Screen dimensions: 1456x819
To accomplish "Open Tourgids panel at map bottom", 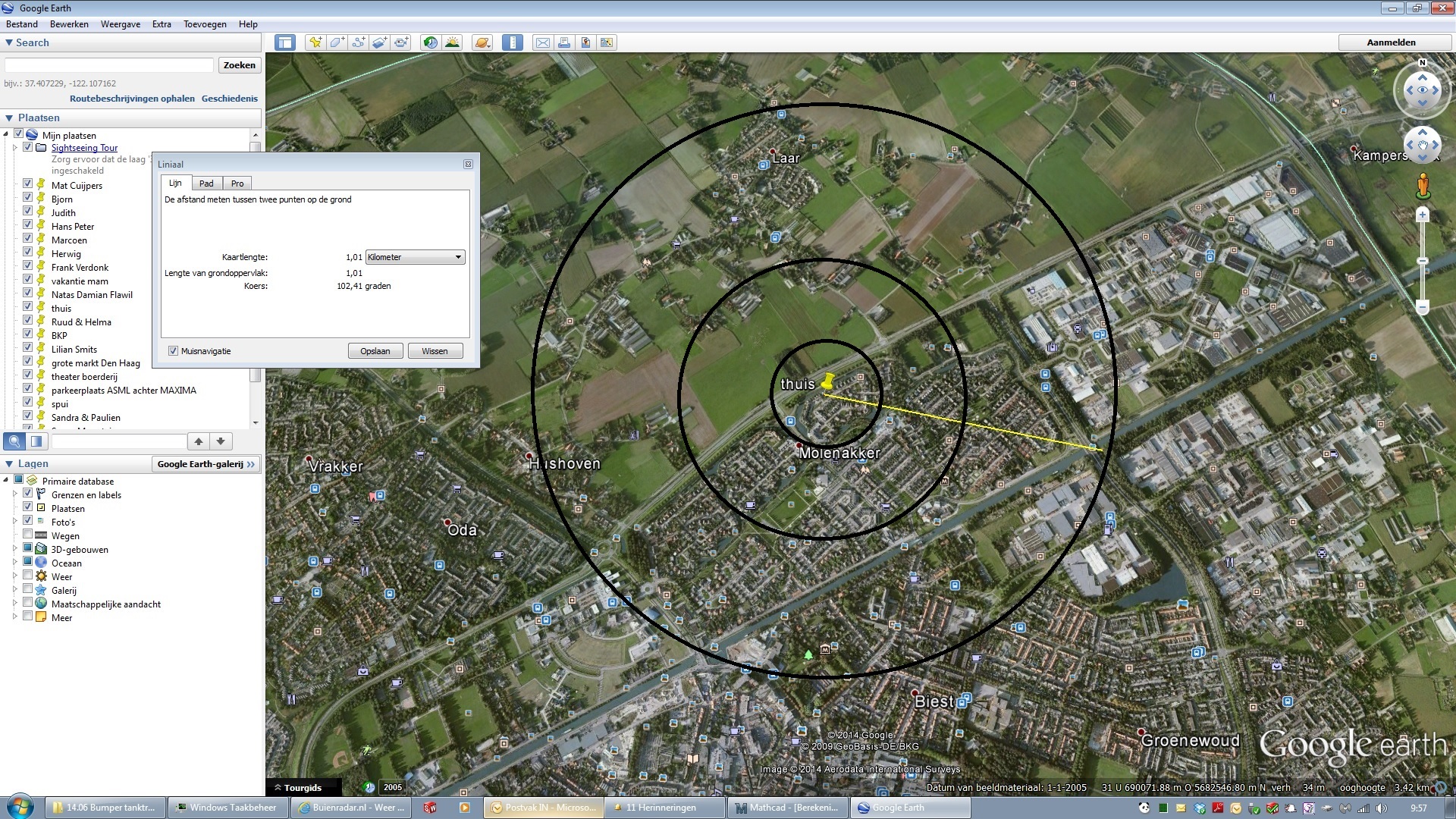I will (303, 788).
